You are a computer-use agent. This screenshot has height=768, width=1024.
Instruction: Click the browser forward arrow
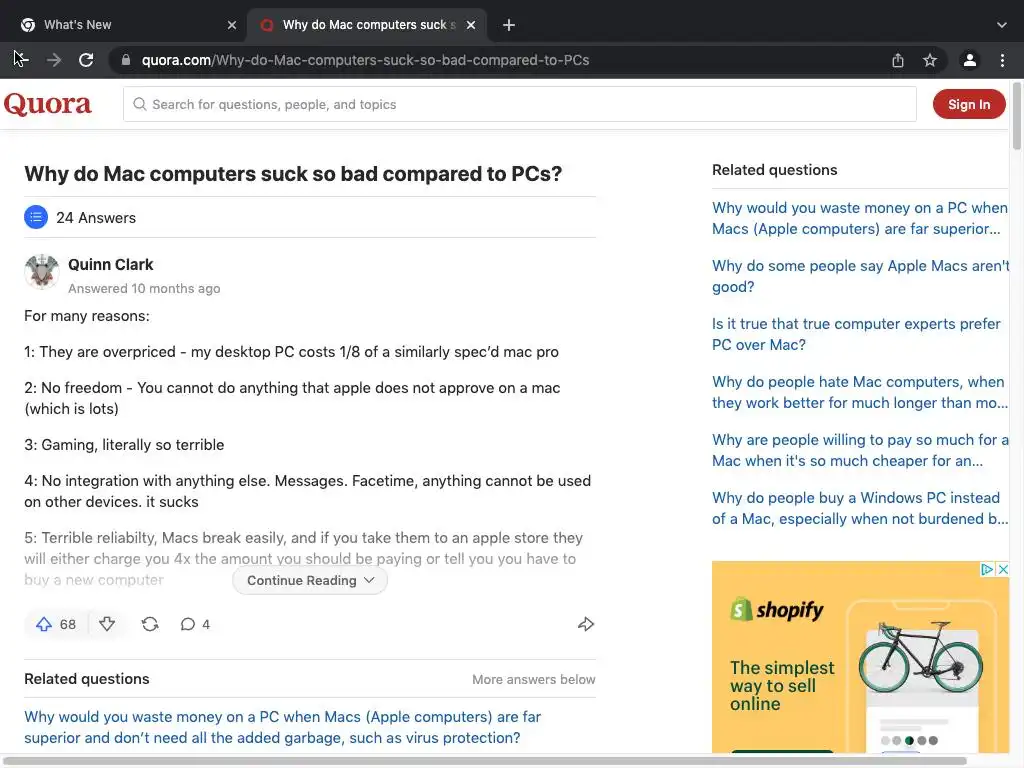click(54, 60)
